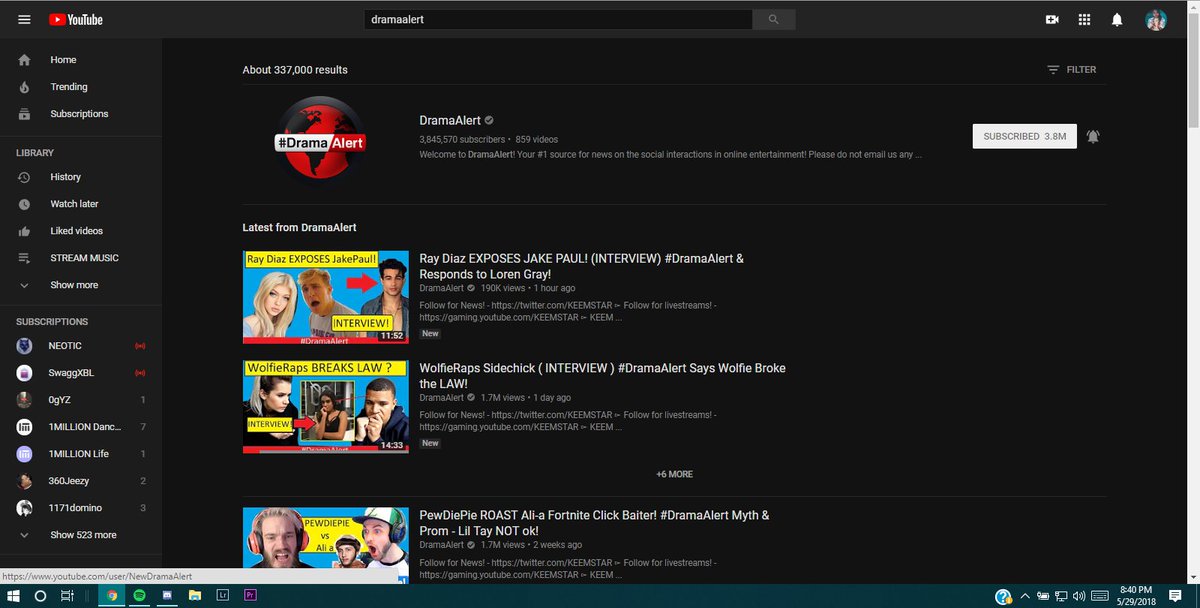Open Lightroom from the taskbar
The width and height of the screenshot is (1200, 608).
click(x=222, y=595)
